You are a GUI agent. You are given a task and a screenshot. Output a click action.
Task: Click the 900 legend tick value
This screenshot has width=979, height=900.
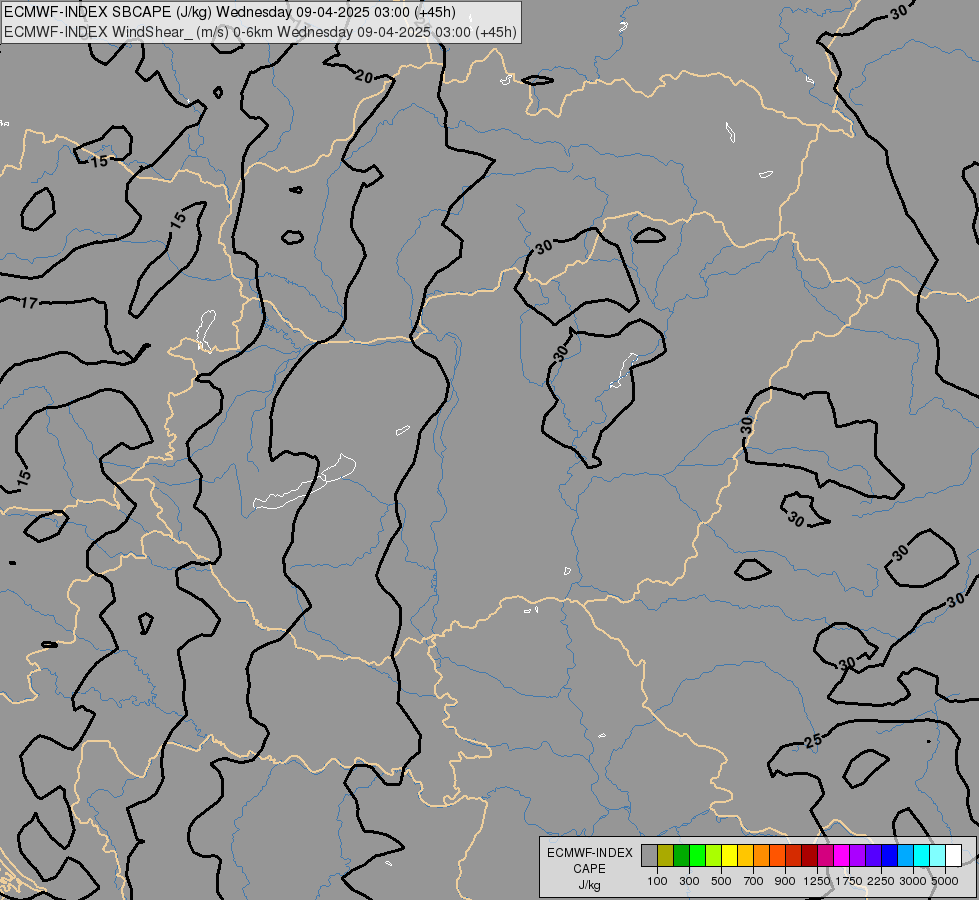785,881
